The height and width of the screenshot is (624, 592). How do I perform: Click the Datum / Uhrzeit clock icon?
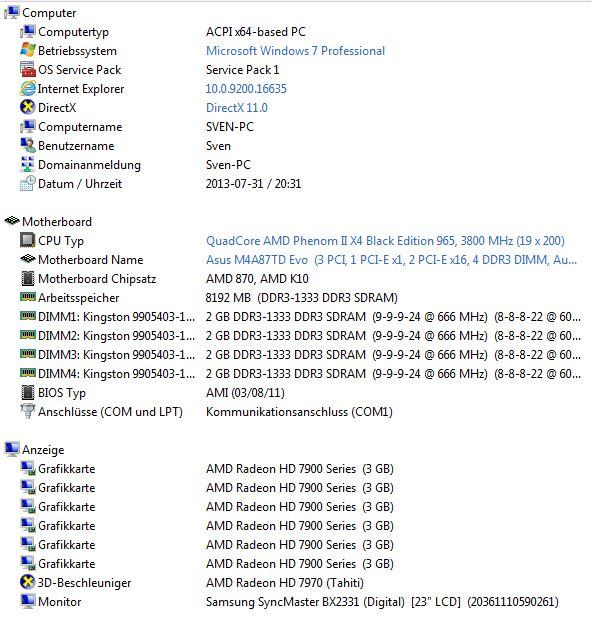coord(27,183)
